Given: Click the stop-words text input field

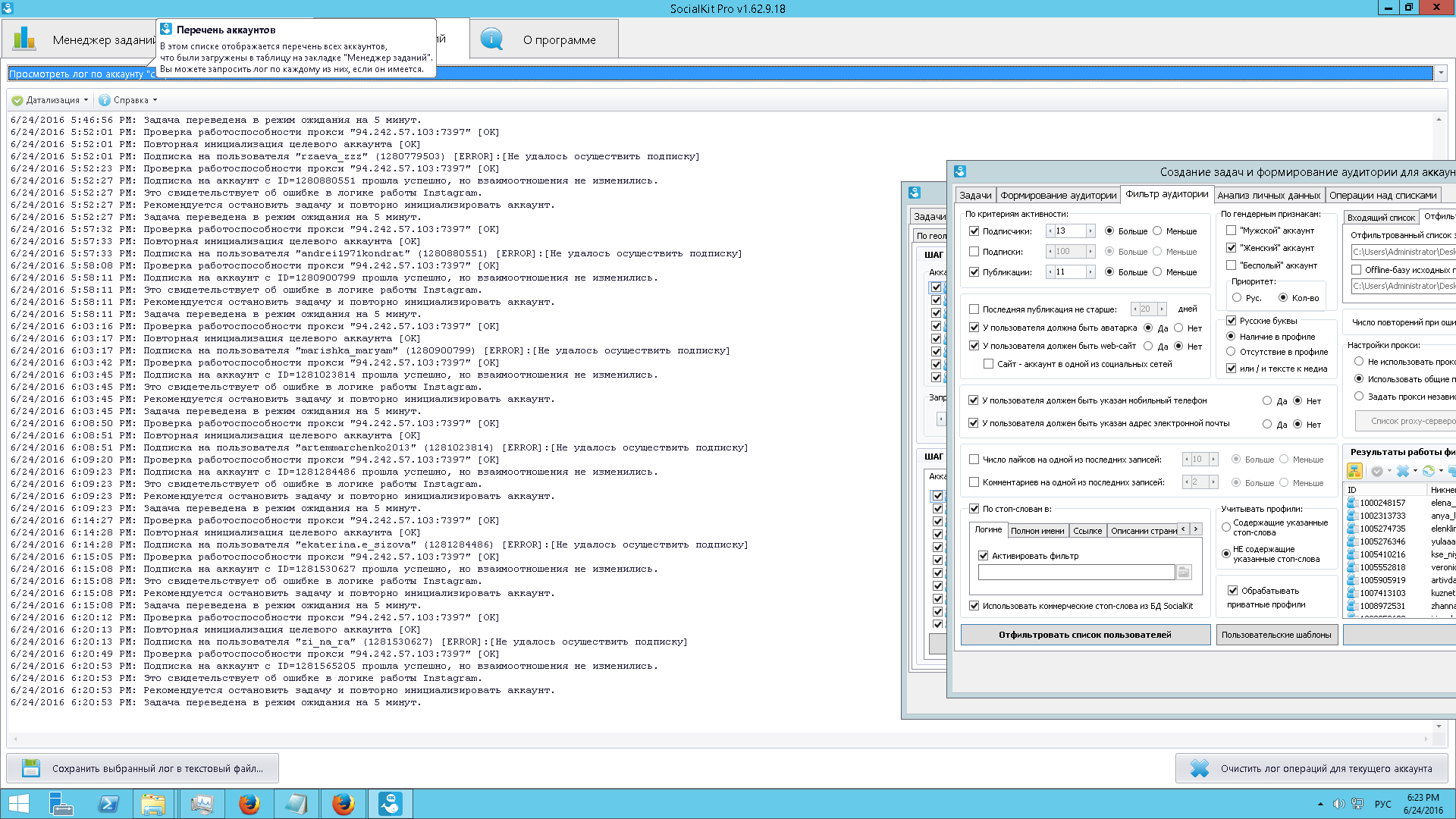Looking at the screenshot, I should tap(1076, 572).
